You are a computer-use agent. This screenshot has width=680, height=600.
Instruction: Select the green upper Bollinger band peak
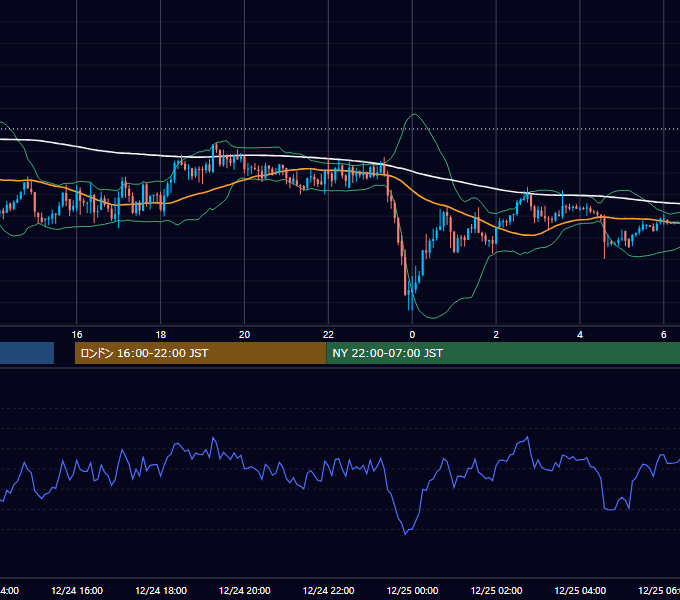(x=415, y=114)
